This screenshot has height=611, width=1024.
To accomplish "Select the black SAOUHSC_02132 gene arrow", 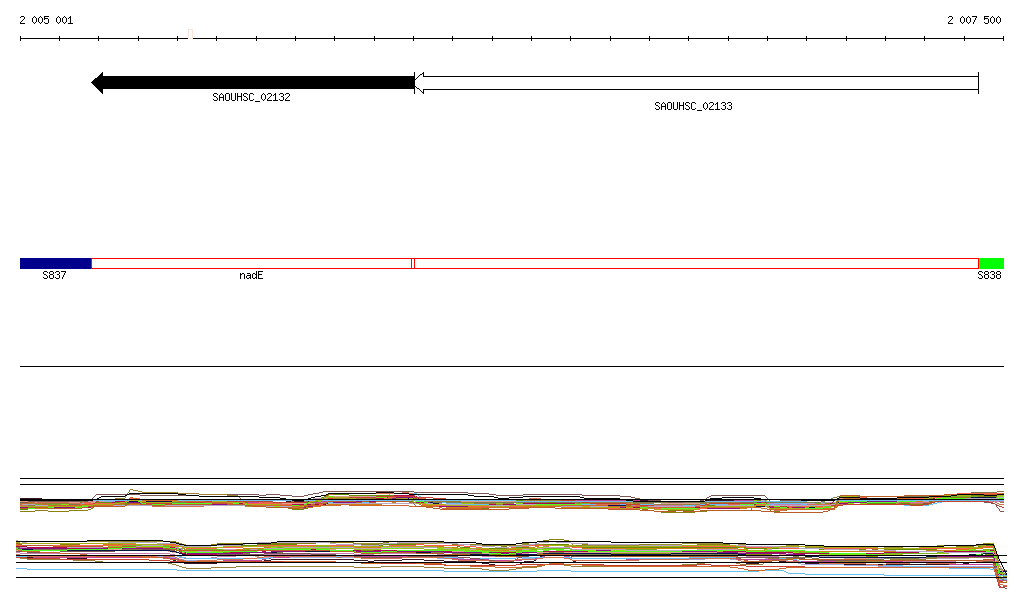I will click(x=253, y=83).
